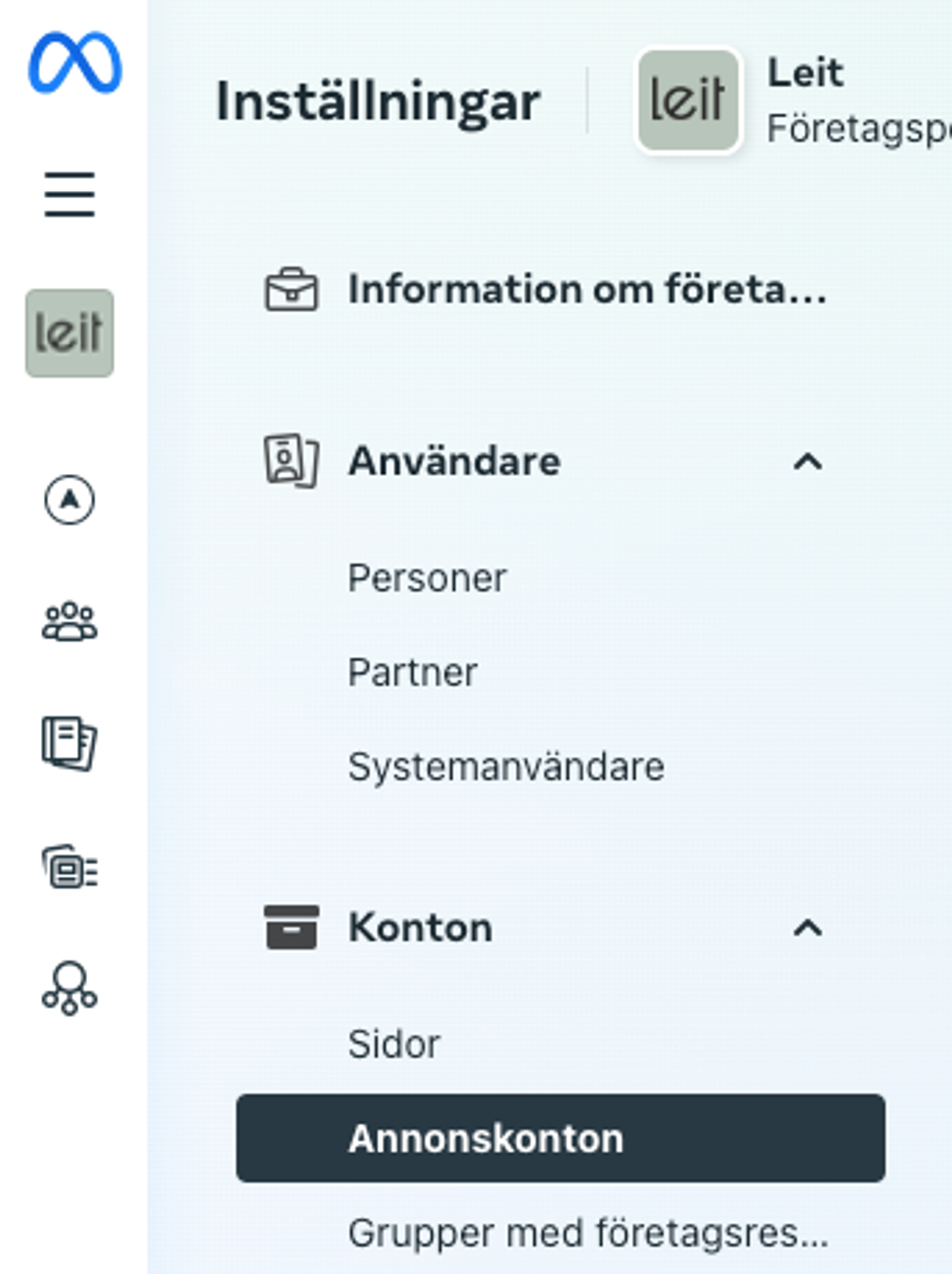Open the people group icon
952x1274 pixels.
pos(69,622)
